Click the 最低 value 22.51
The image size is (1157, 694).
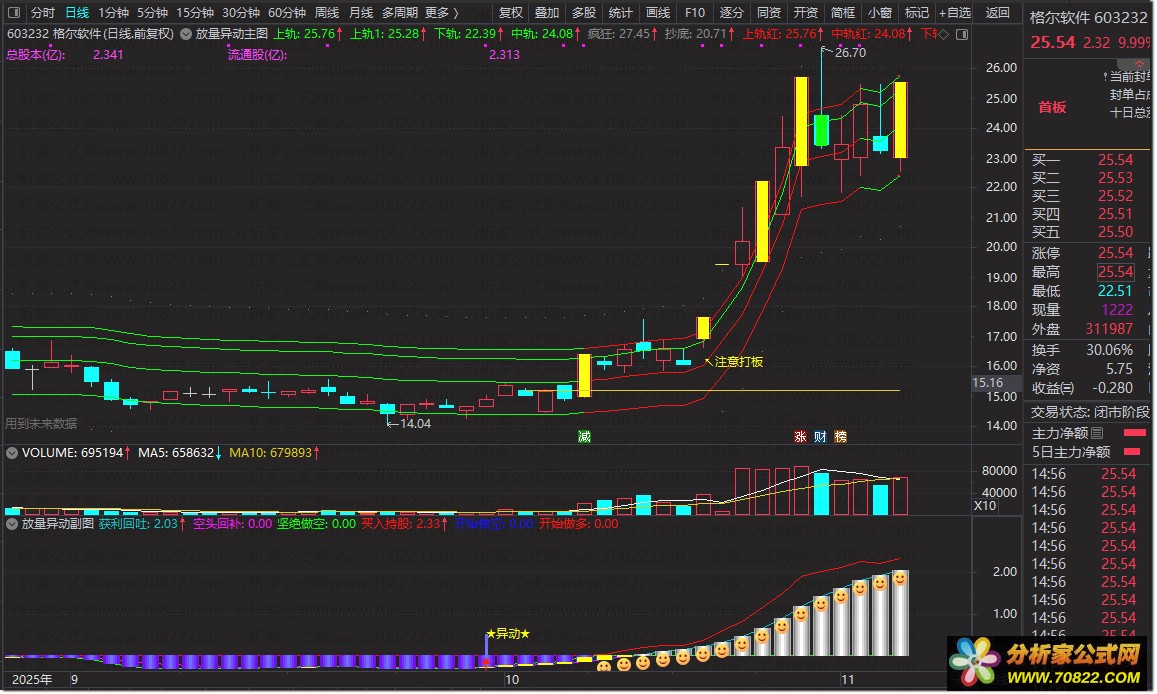(x=1115, y=291)
